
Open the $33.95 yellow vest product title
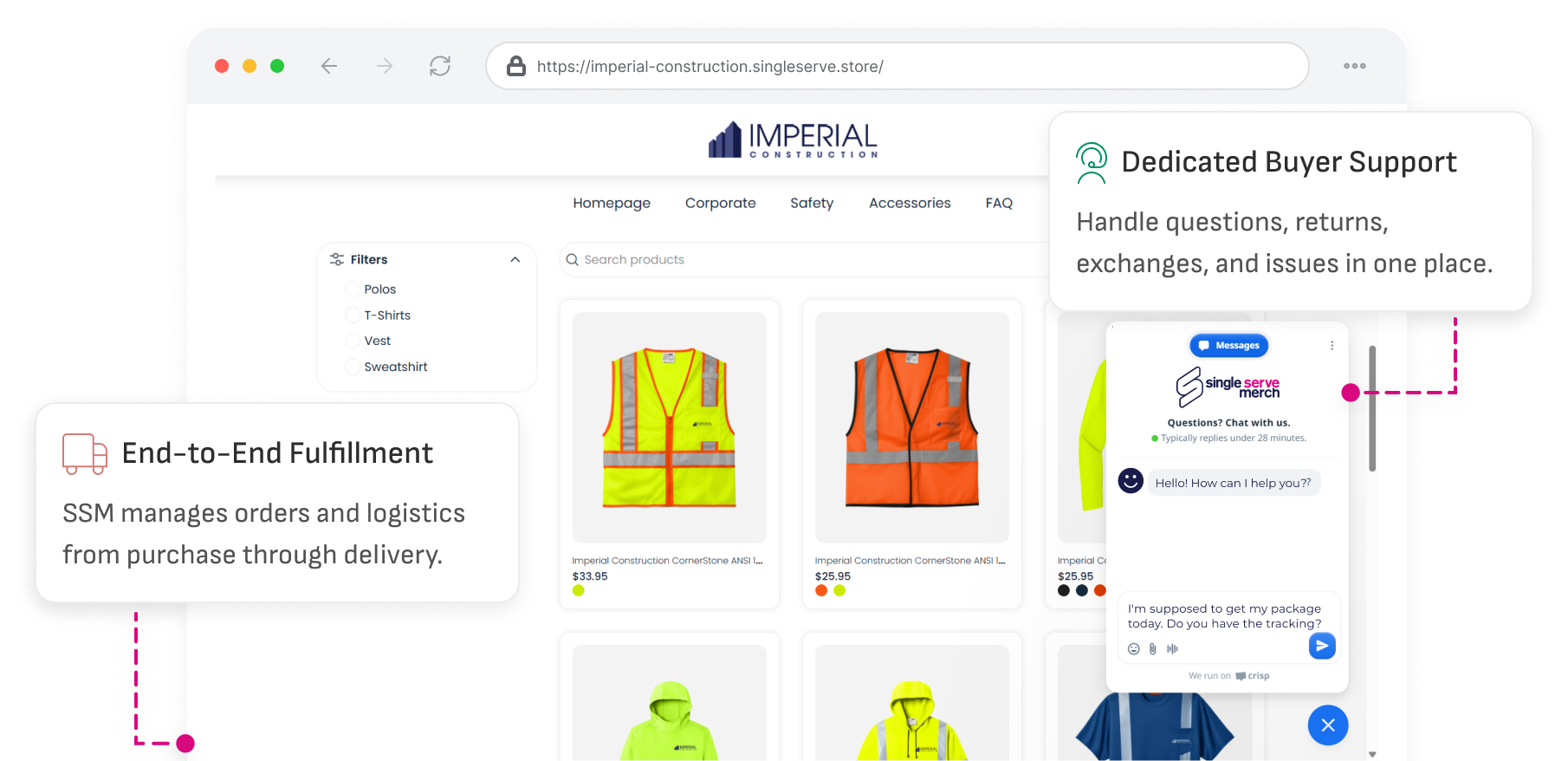pos(667,561)
